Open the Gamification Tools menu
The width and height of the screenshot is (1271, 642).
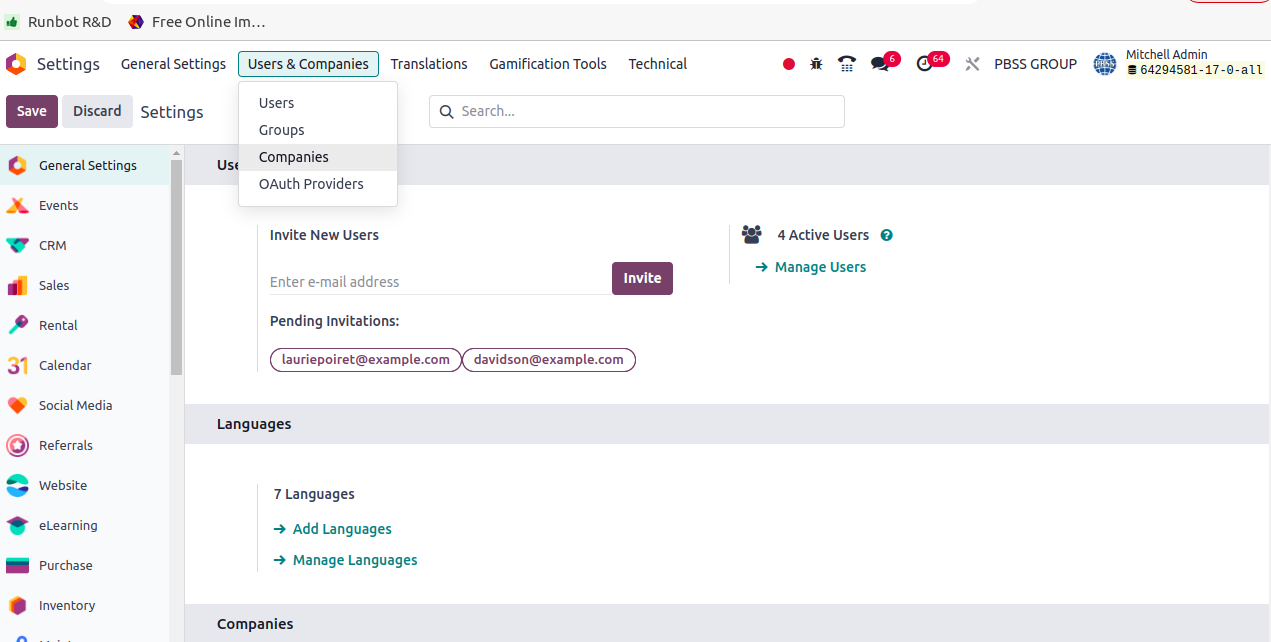click(548, 64)
